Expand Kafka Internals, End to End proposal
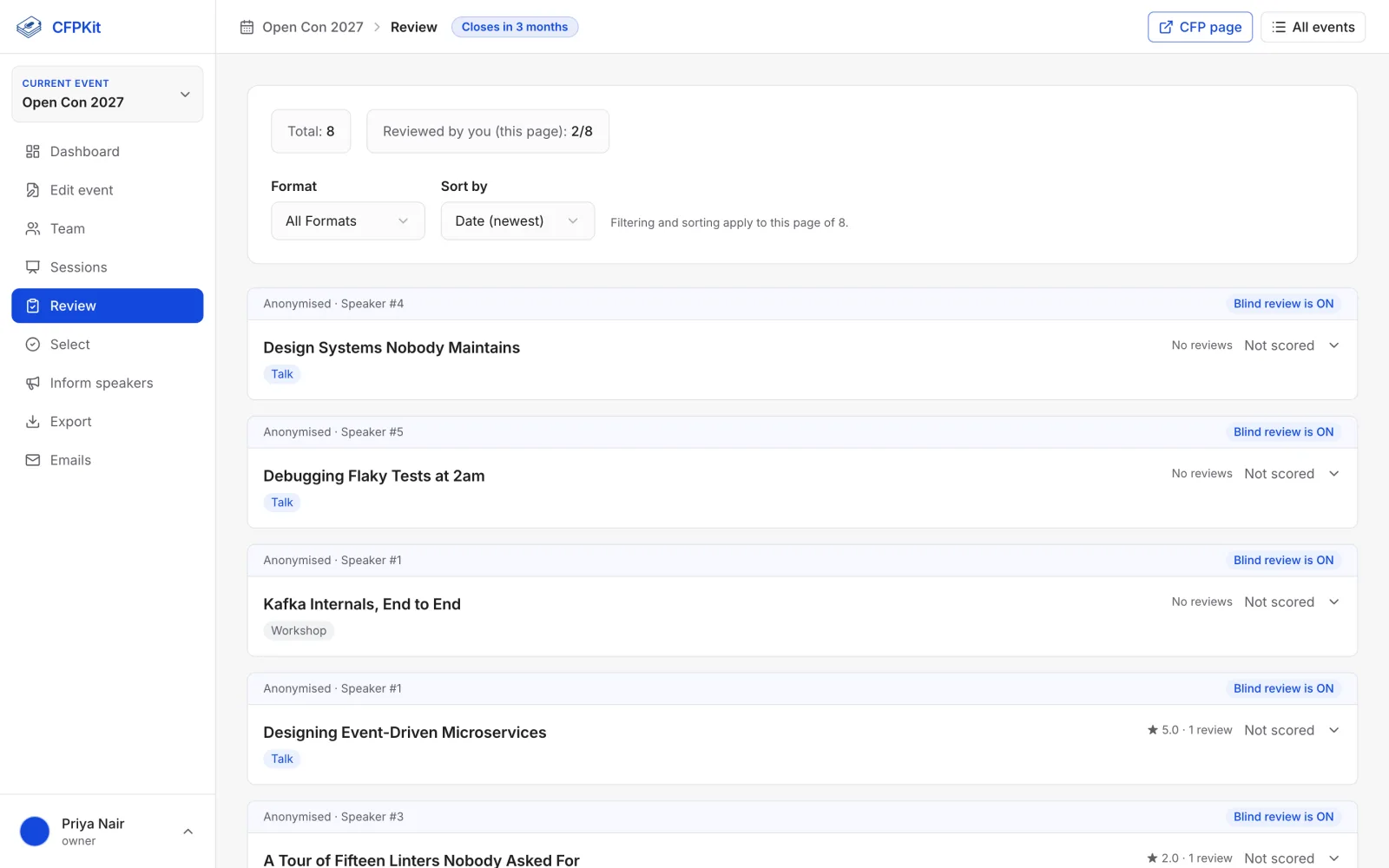 pyautogui.click(x=1334, y=602)
